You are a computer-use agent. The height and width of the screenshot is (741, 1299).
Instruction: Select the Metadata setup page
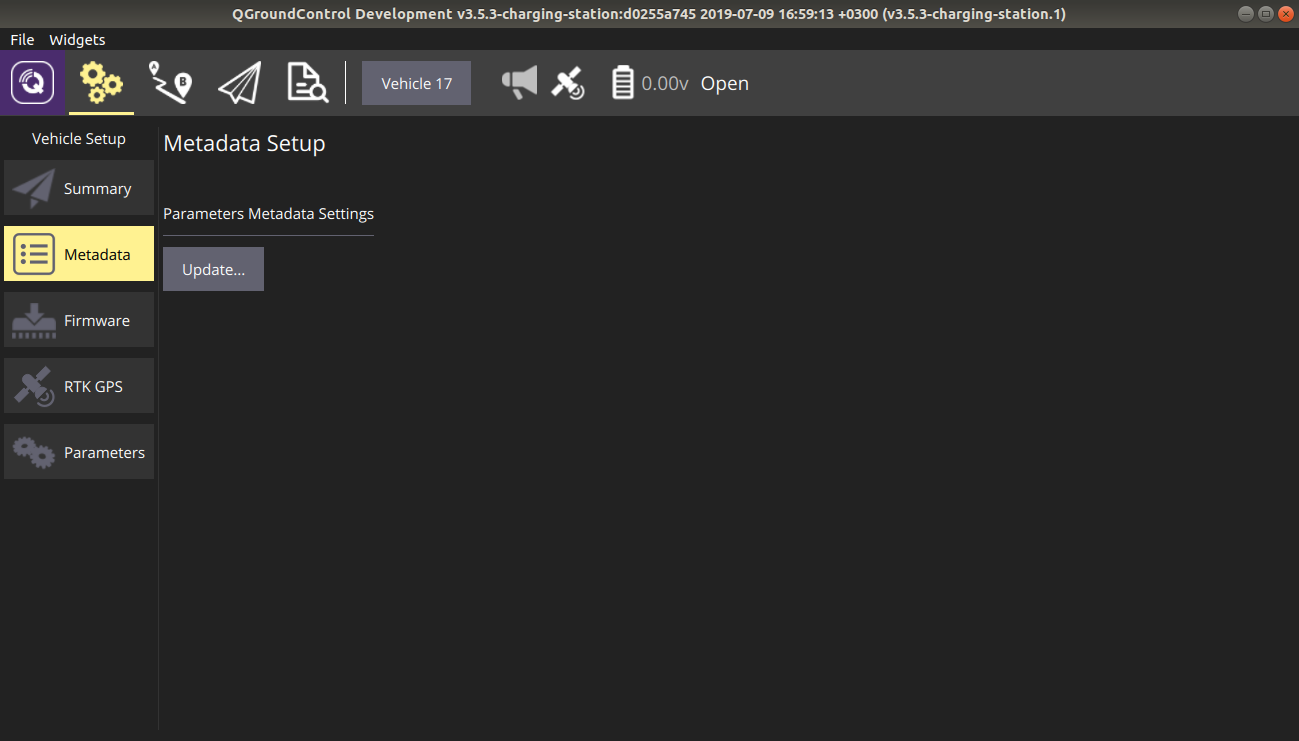(x=79, y=254)
